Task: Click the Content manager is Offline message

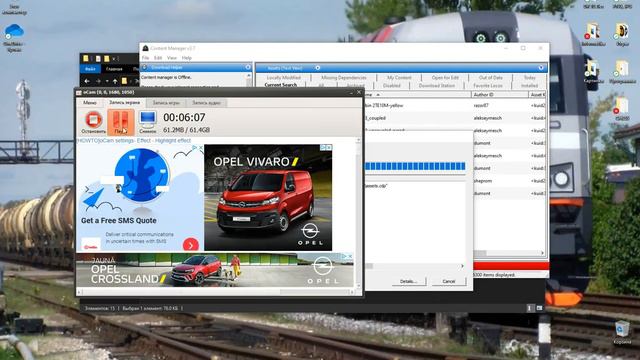Action: point(166,77)
